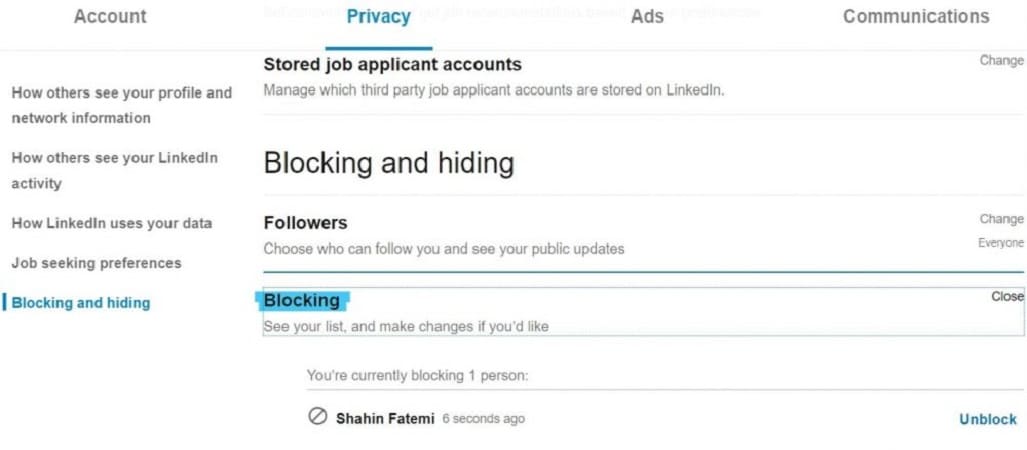Click the Followers setting heading
Screen dimensions: 1027x450
click(305, 223)
